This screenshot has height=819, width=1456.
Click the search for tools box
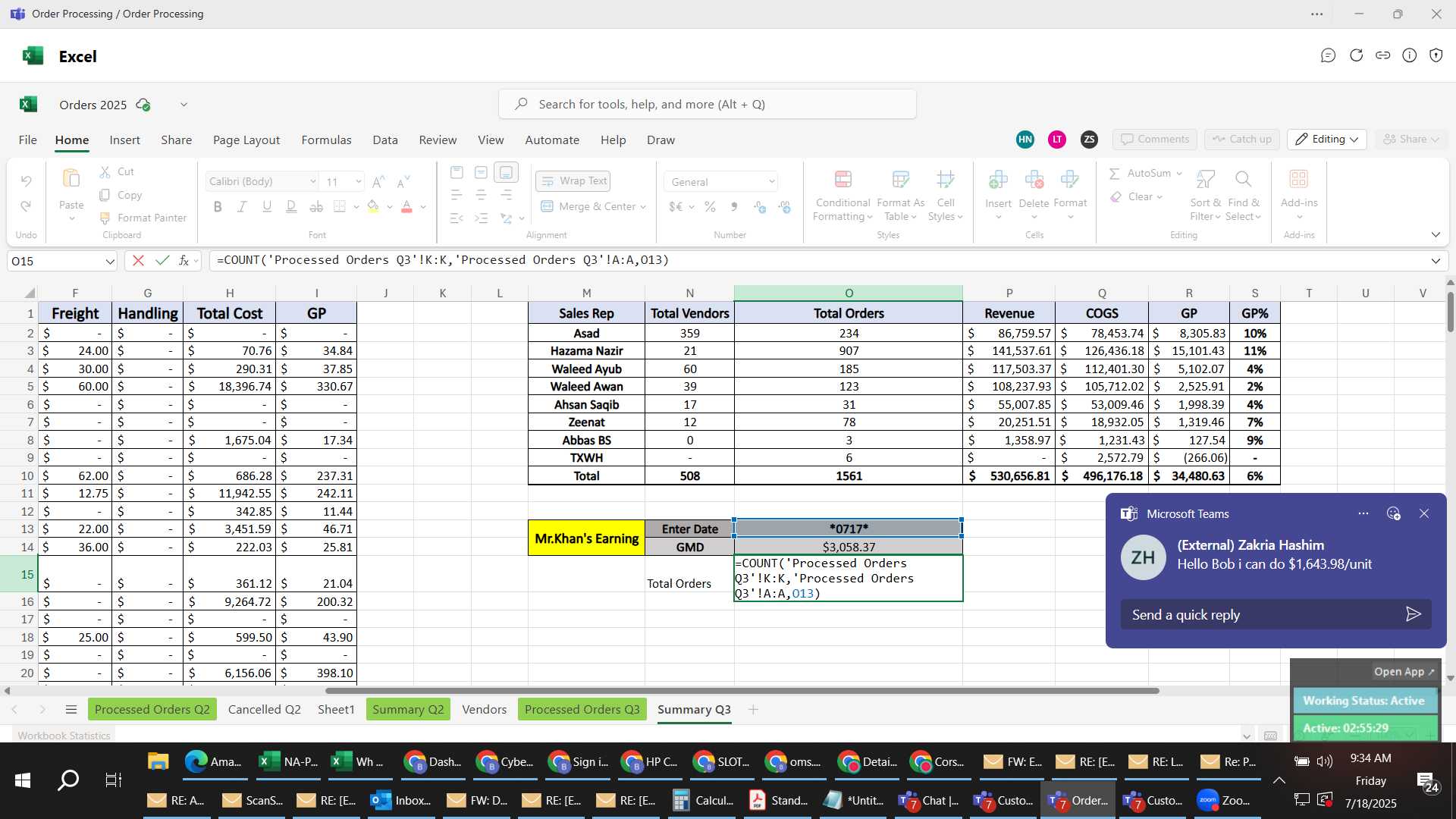point(707,104)
